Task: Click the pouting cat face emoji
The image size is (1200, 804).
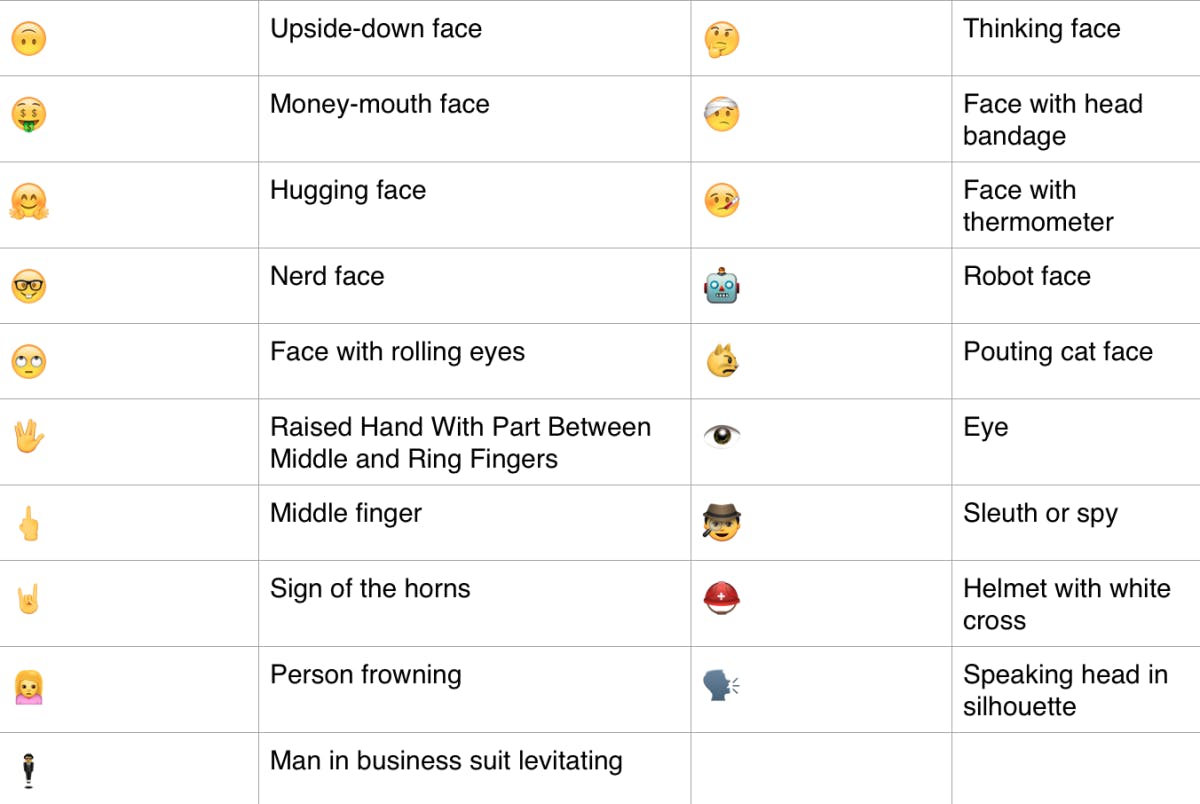Action: click(721, 362)
